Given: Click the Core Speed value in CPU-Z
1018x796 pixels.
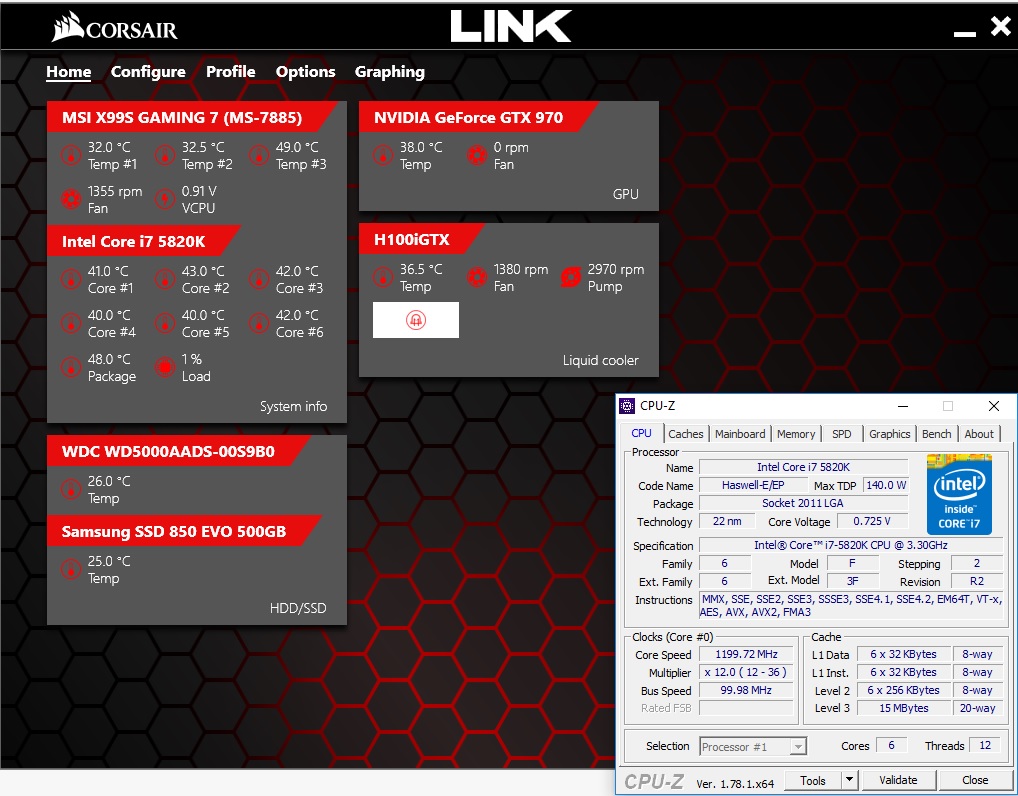Looking at the screenshot, I should click(x=746, y=654).
